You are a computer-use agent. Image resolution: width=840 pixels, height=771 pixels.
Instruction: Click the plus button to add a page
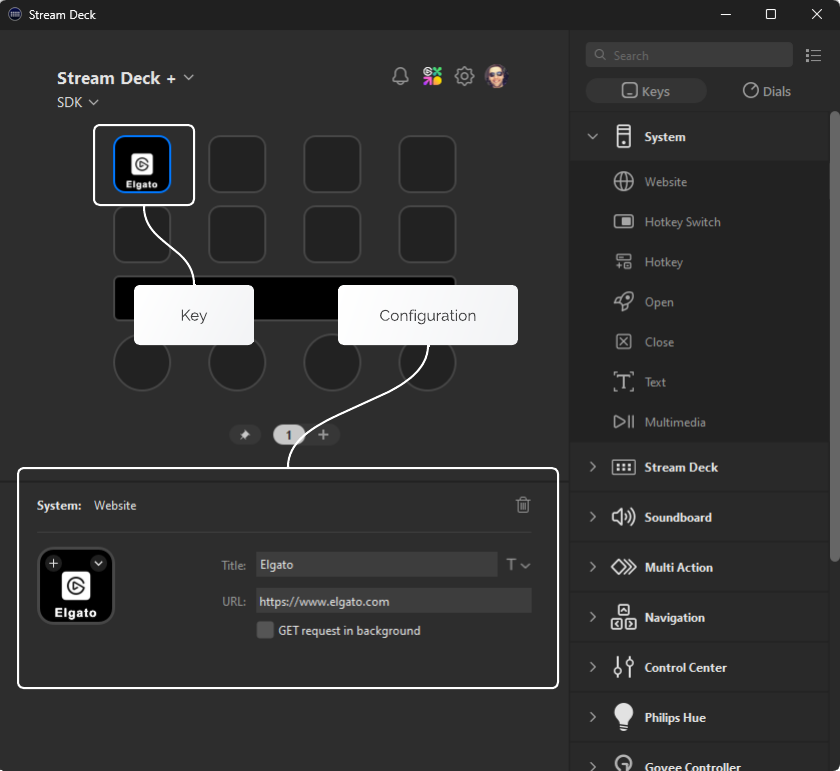[x=322, y=434]
